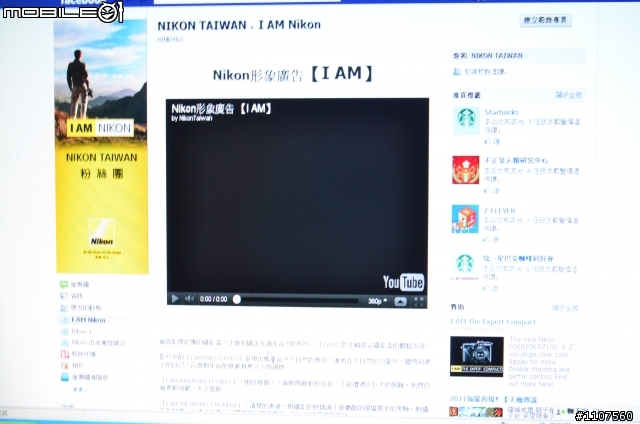
Task: Open the sidebar tab with the blue folder icon
Action: [64, 377]
